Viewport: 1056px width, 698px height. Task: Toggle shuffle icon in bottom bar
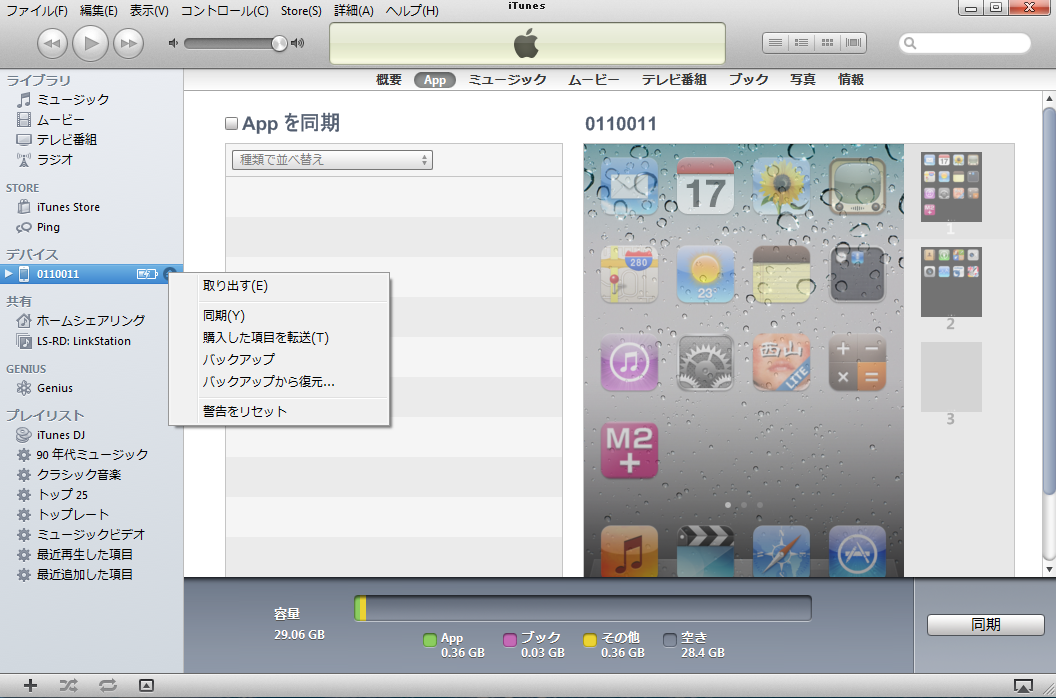(x=68, y=686)
